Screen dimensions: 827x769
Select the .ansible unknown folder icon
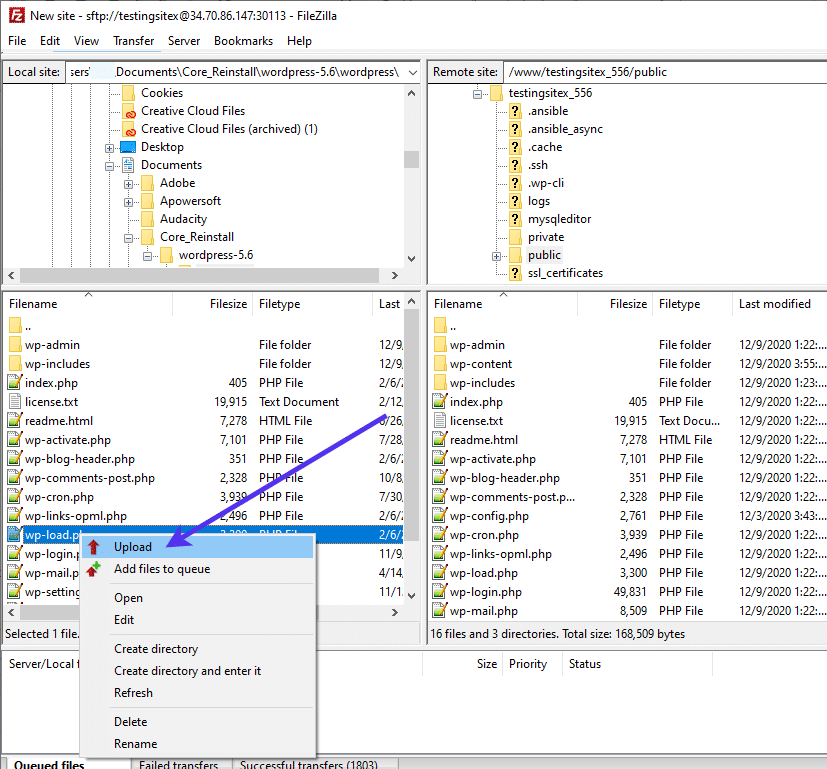coord(516,111)
